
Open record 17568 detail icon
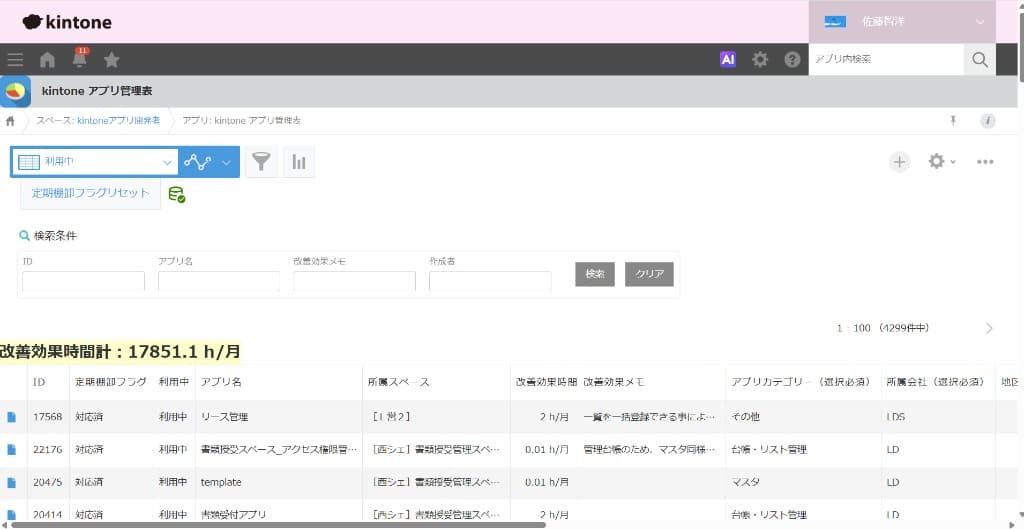click(12, 417)
